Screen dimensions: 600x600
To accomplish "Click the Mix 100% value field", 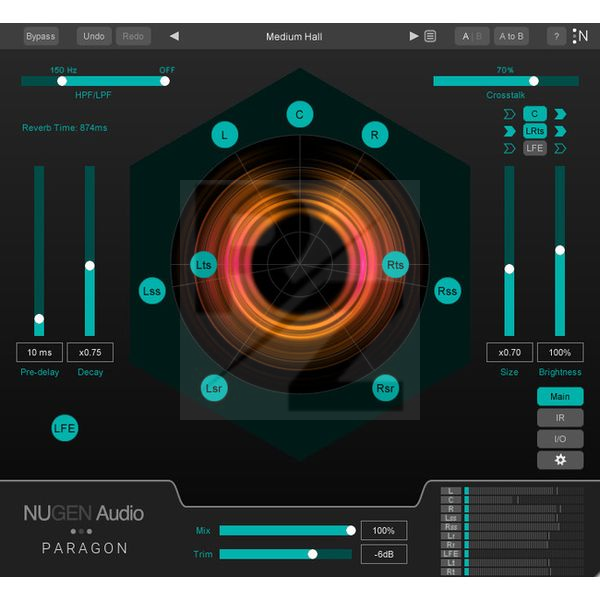I will pyautogui.click(x=384, y=530).
